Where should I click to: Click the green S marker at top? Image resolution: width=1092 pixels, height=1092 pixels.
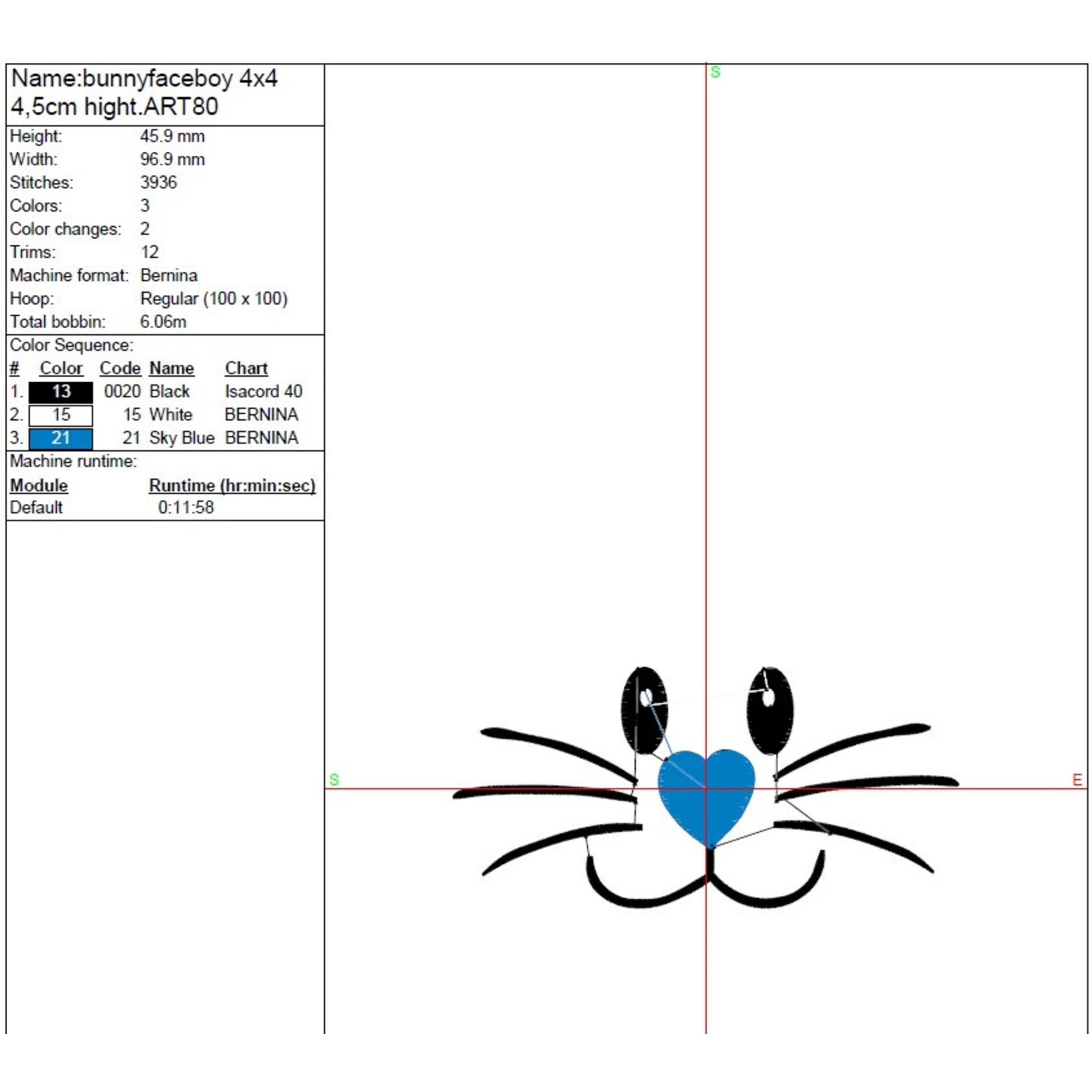coord(715,73)
